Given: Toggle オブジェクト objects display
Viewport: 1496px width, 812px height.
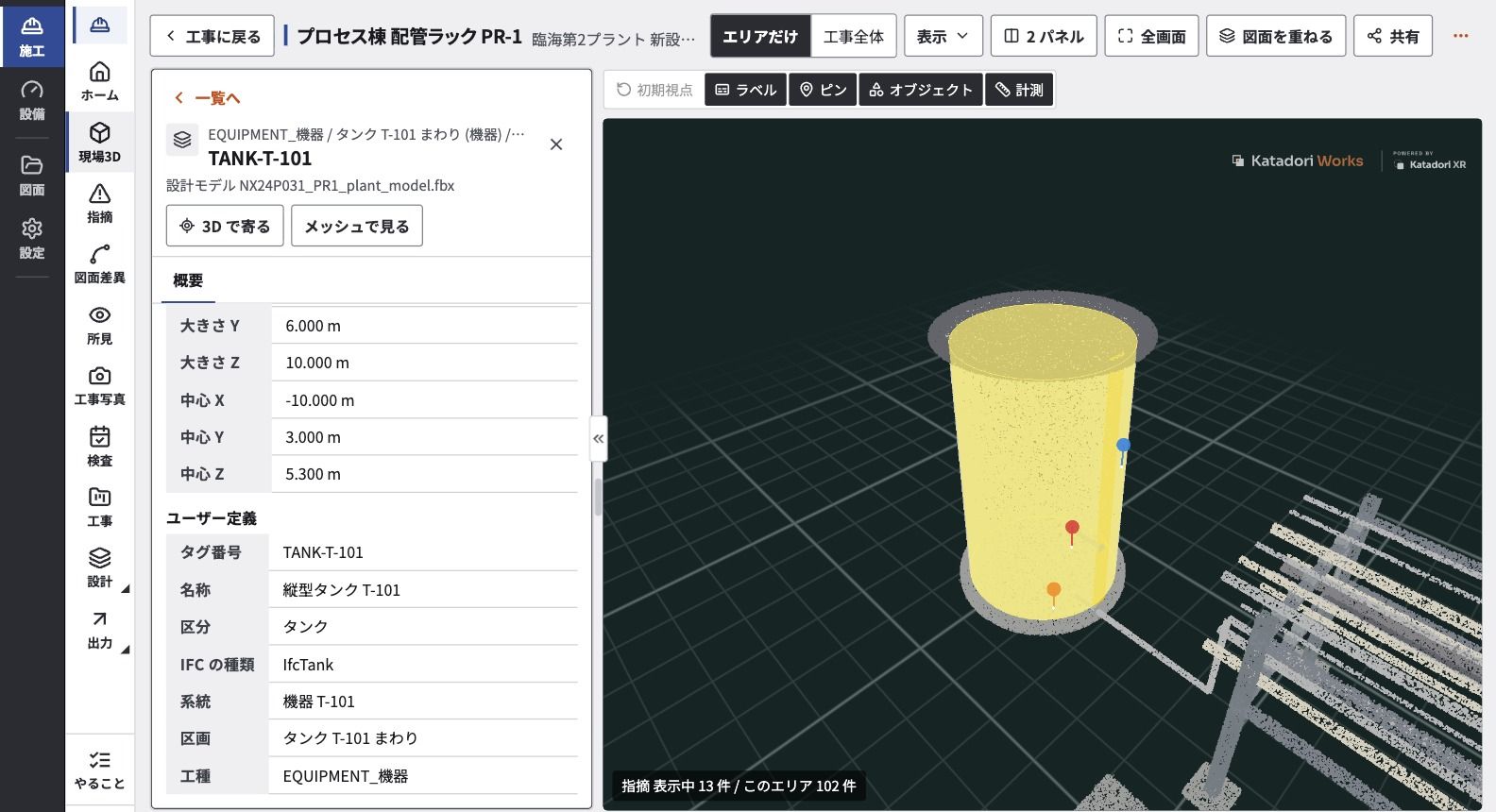Looking at the screenshot, I should pyautogui.click(x=921, y=90).
